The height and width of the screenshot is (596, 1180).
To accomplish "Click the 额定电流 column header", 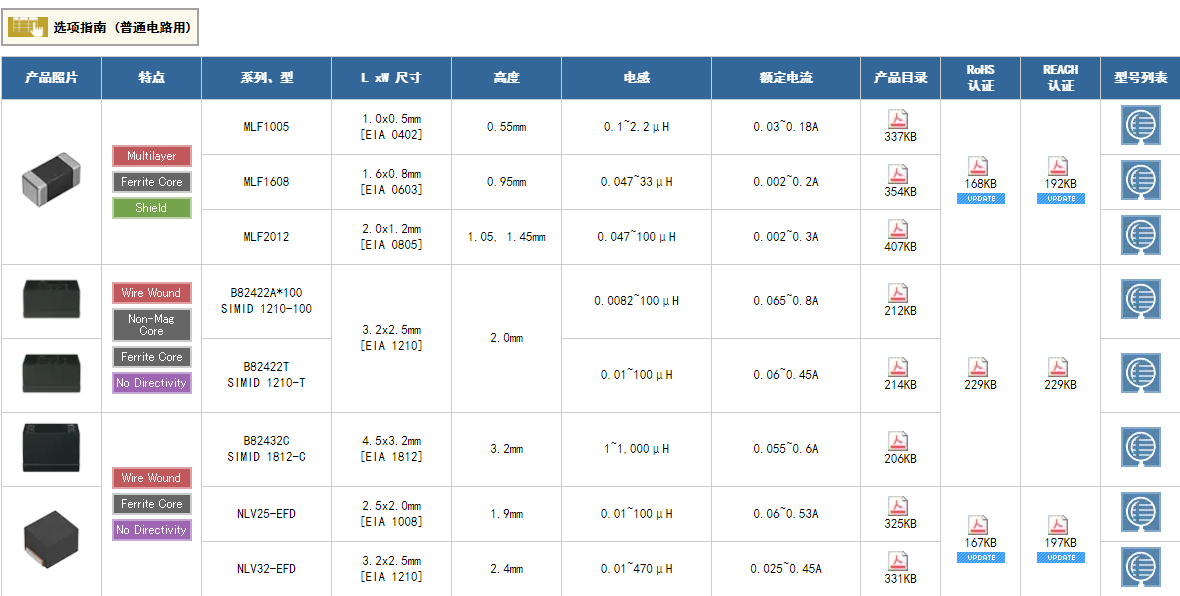I will [x=785, y=78].
